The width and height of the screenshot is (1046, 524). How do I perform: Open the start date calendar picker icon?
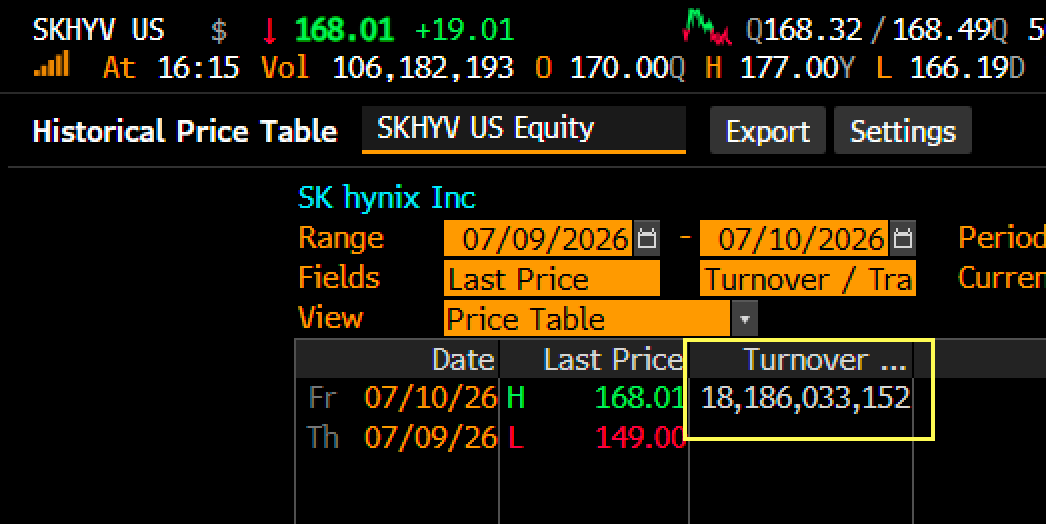pos(646,238)
